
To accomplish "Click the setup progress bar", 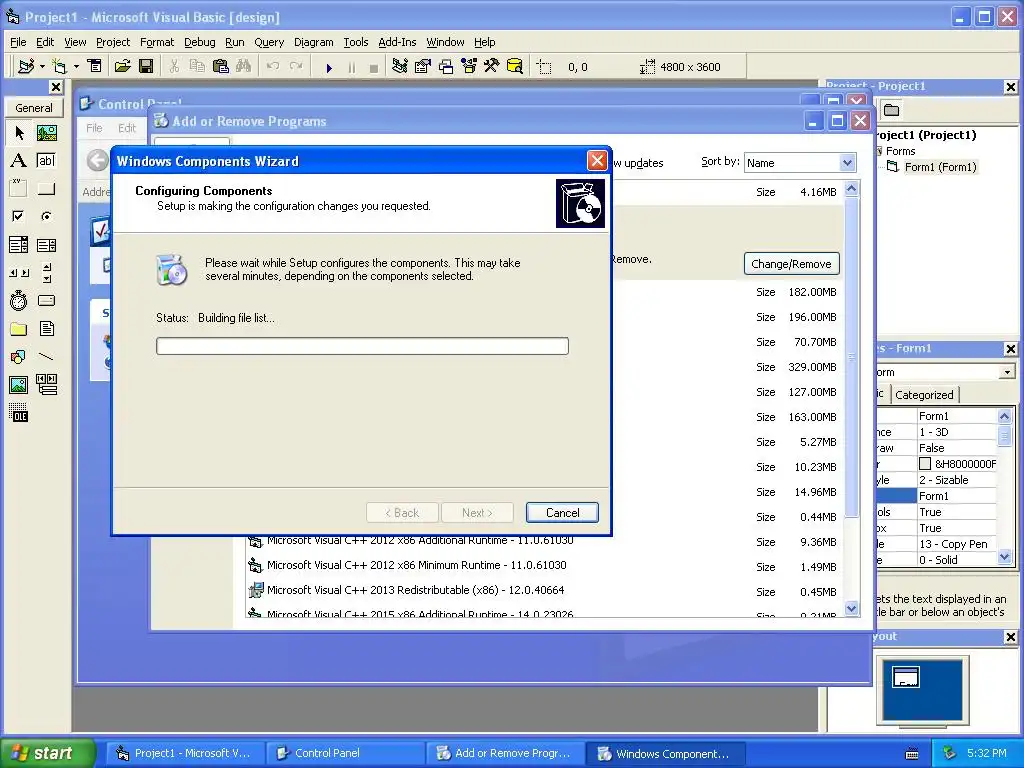I will [362, 346].
